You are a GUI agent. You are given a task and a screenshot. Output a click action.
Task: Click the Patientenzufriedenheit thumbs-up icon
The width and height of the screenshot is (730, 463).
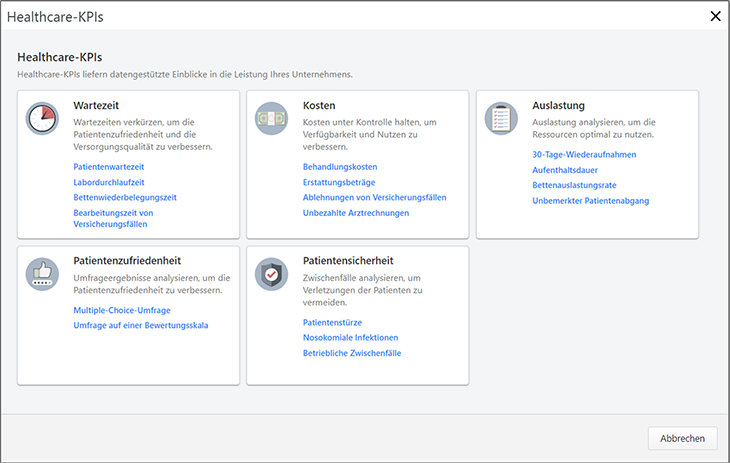coord(42,274)
